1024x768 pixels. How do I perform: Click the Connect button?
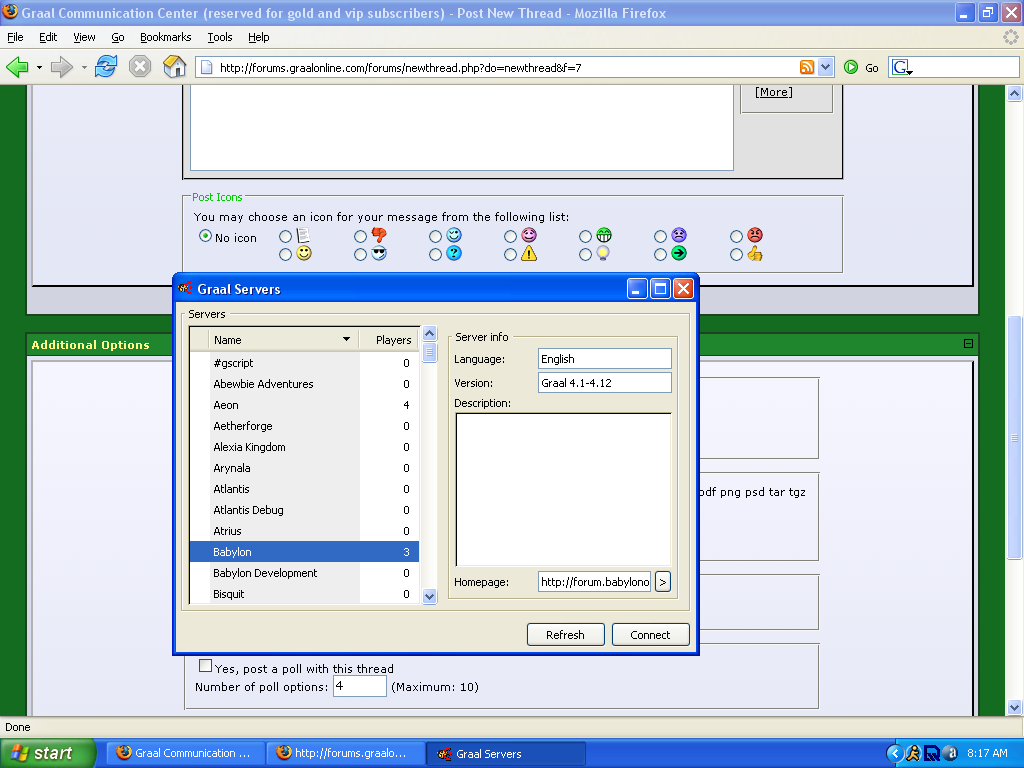tap(650, 634)
